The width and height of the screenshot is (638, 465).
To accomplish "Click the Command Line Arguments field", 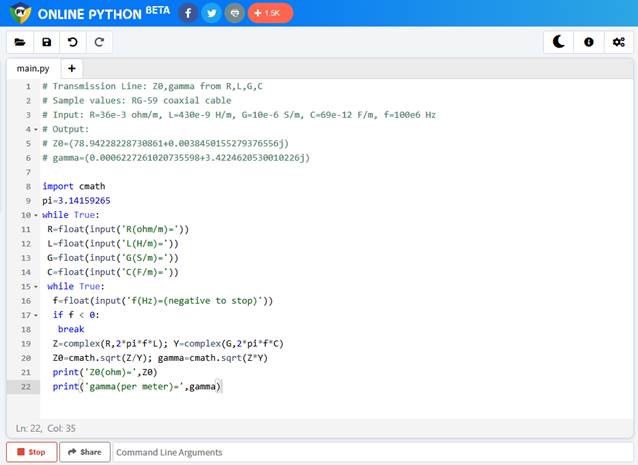I will click(370, 452).
